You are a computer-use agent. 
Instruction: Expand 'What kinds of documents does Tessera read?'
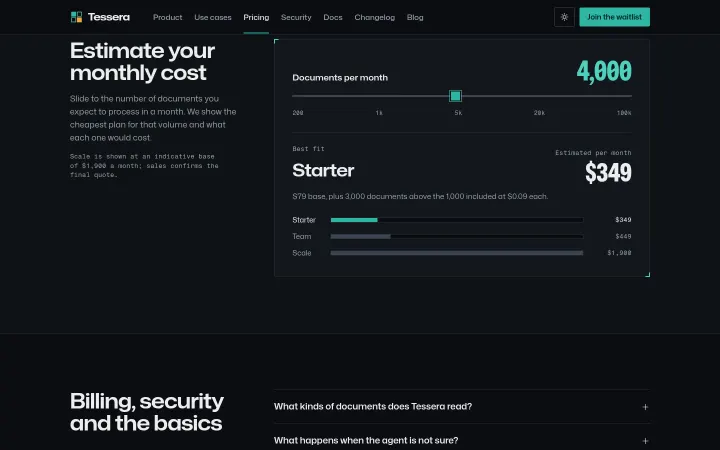point(461,406)
